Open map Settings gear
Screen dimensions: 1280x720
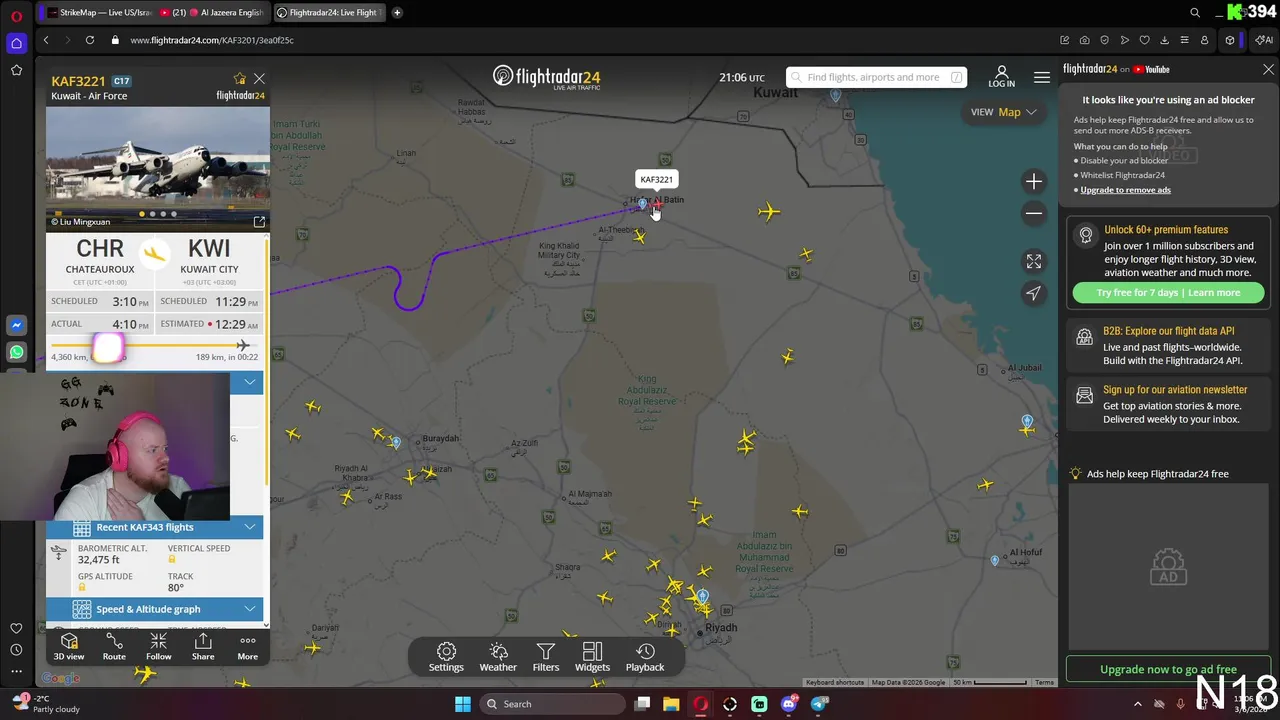(x=446, y=657)
